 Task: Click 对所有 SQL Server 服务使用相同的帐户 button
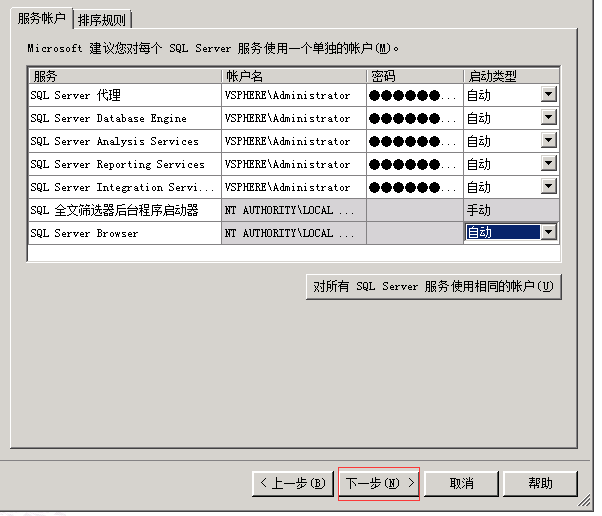tap(434, 286)
